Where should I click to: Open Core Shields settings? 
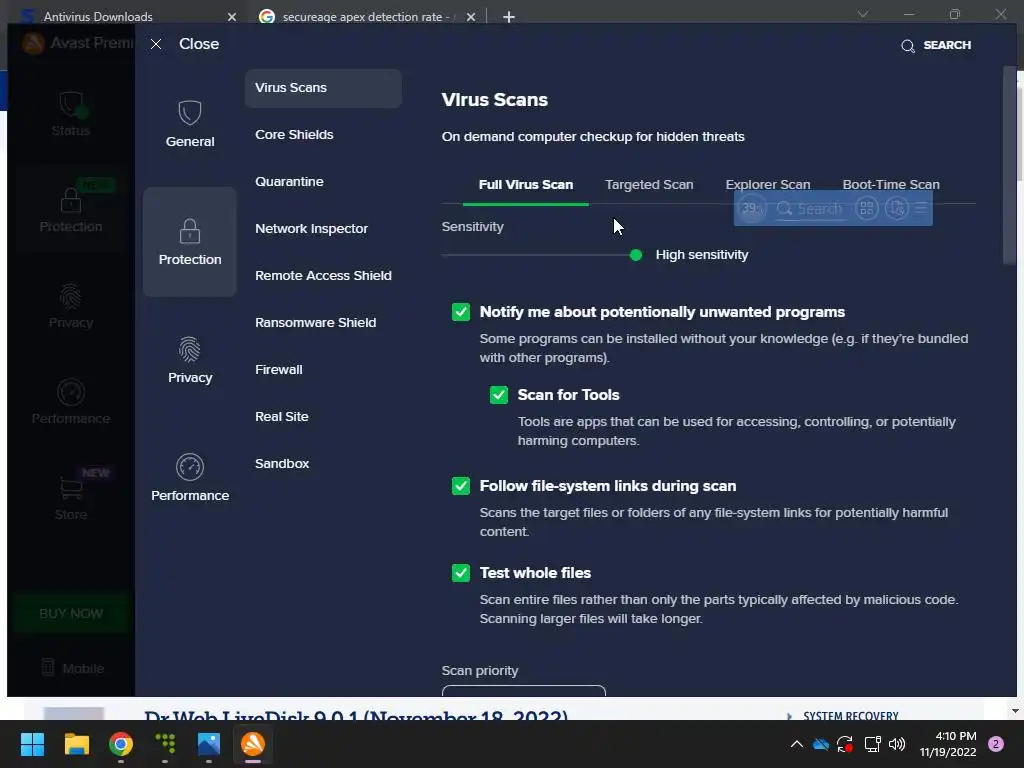294,135
